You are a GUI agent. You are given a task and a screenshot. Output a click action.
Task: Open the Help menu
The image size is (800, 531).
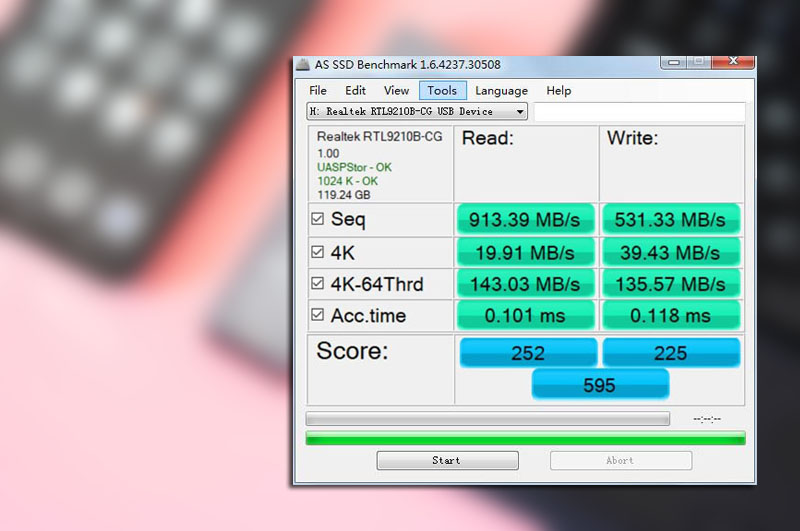click(559, 91)
